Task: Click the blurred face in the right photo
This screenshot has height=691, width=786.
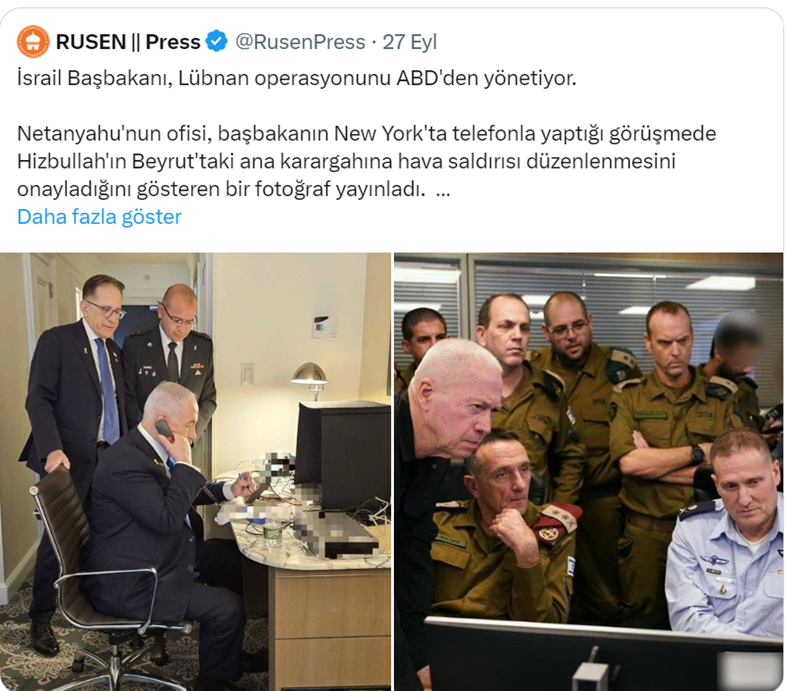Action: 739,338
